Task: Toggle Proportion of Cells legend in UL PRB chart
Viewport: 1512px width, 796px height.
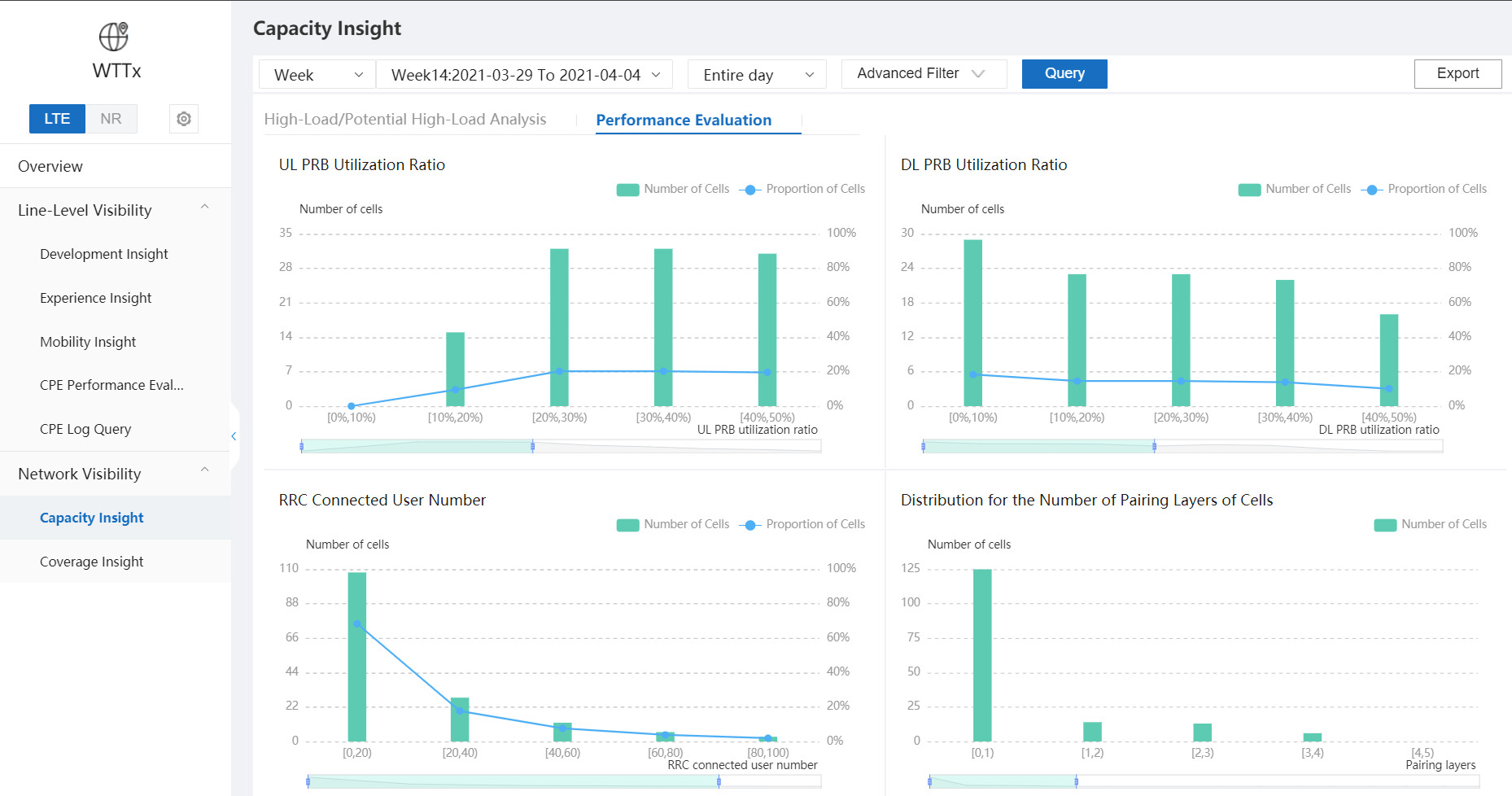Action: (802, 189)
